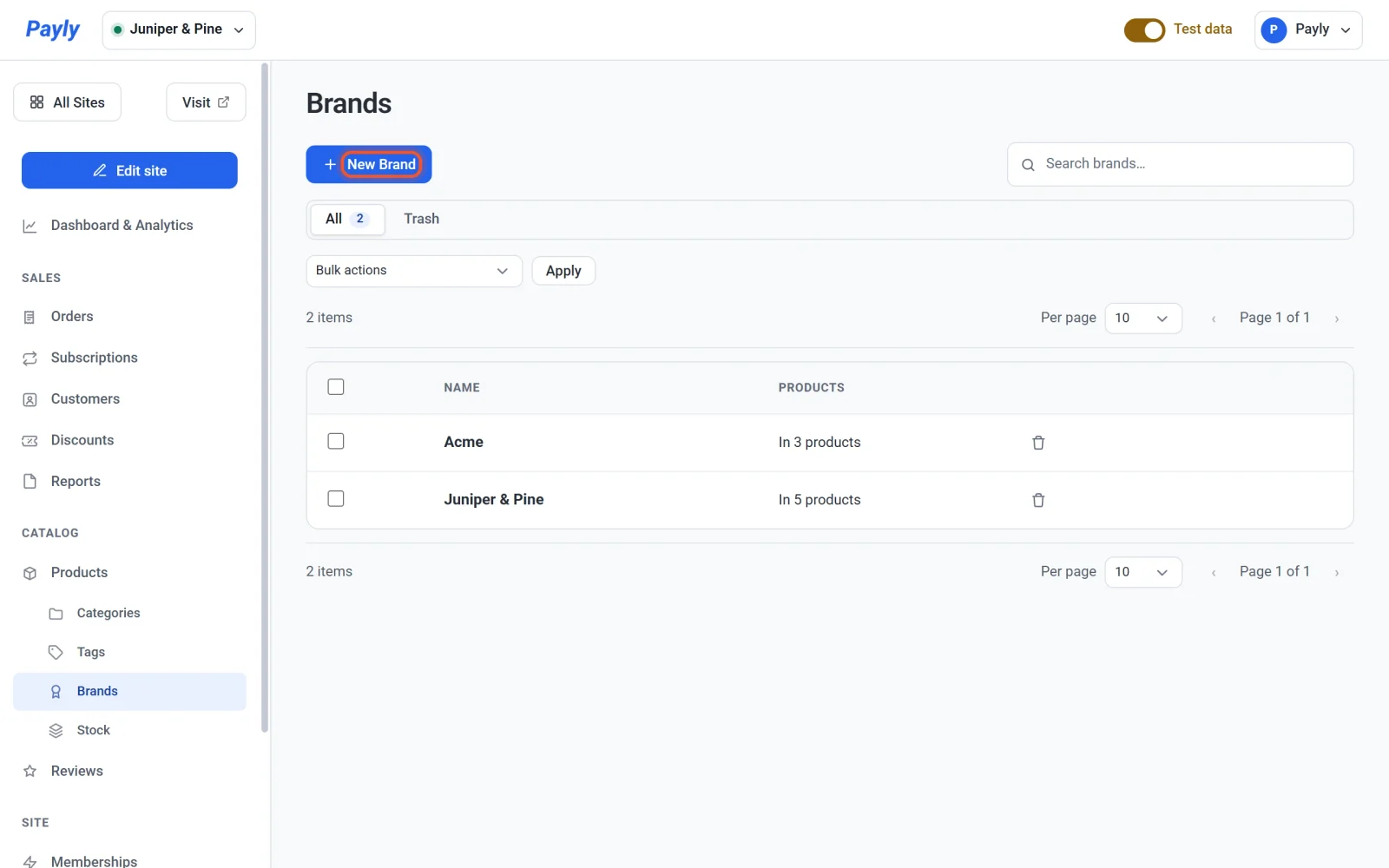Click the sidebar vertical scrollbar
The image size is (1389, 868).
point(265,398)
